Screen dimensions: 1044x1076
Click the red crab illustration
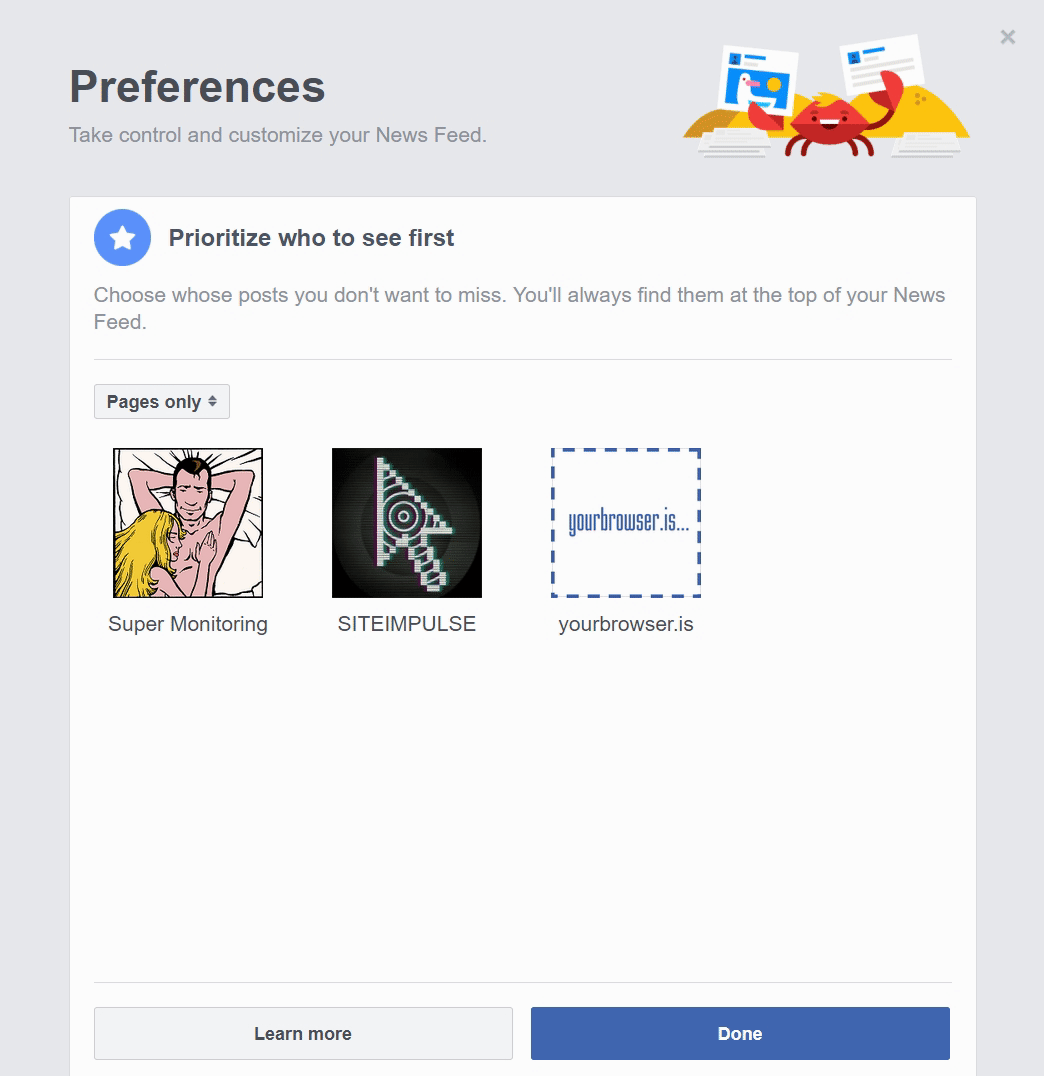pos(829,121)
